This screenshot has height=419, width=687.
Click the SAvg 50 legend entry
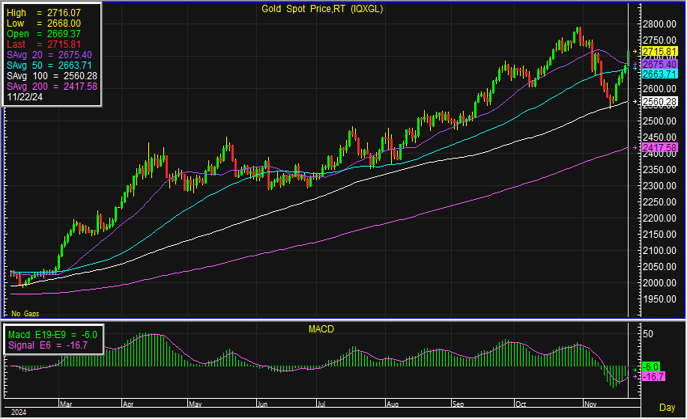(x=50, y=65)
